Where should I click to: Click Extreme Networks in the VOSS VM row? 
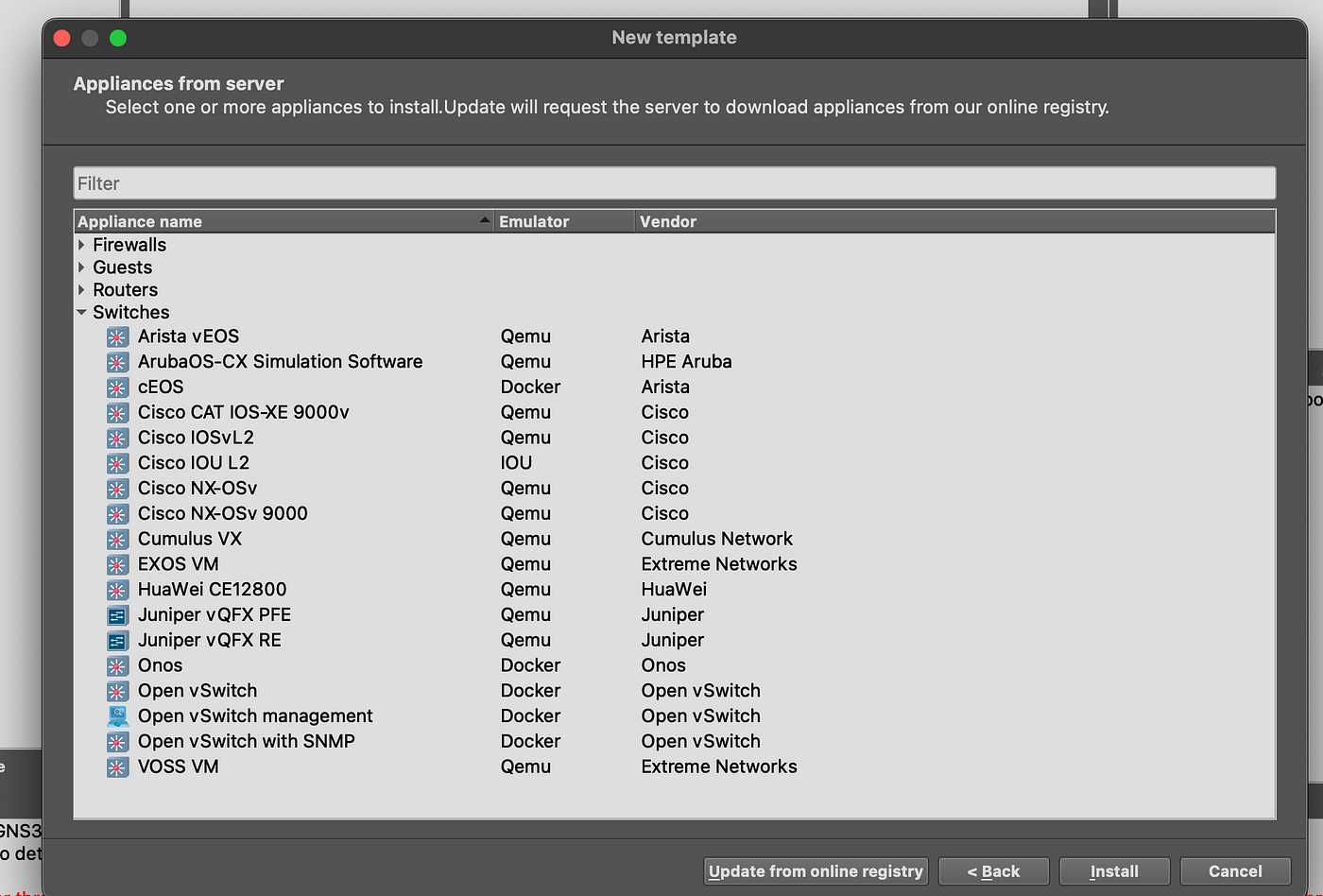click(719, 767)
